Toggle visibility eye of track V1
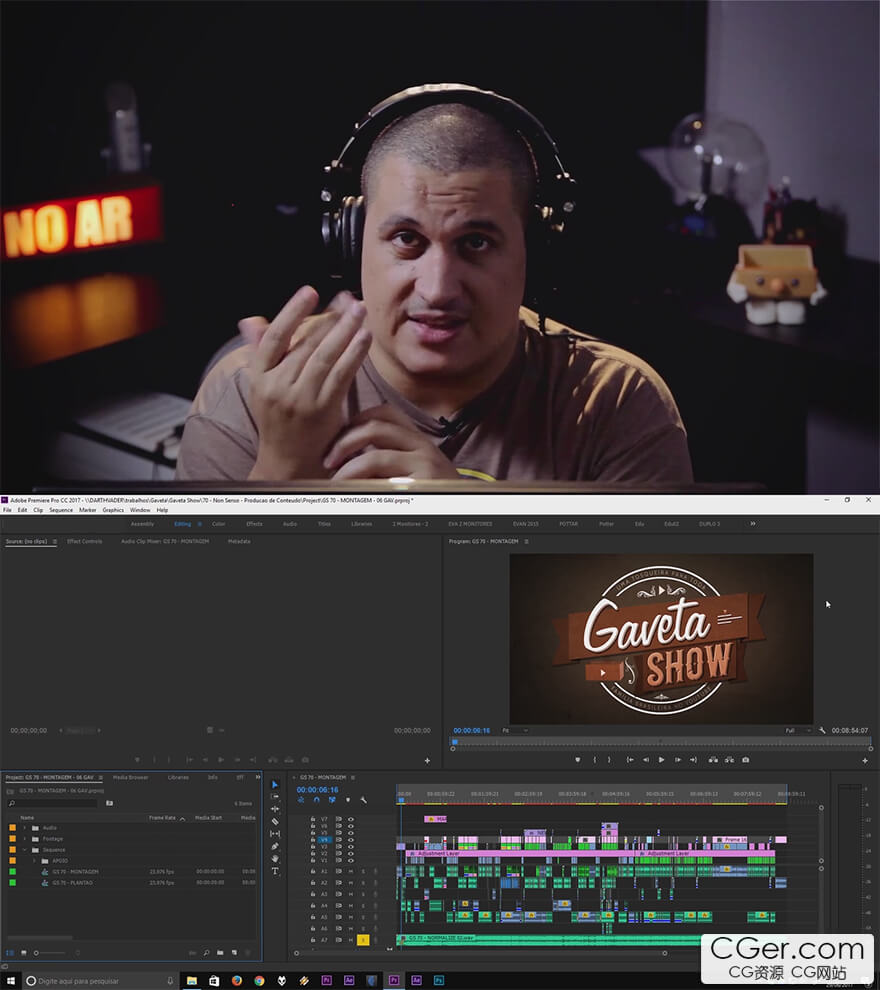This screenshot has height=990, width=880. click(351, 860)
